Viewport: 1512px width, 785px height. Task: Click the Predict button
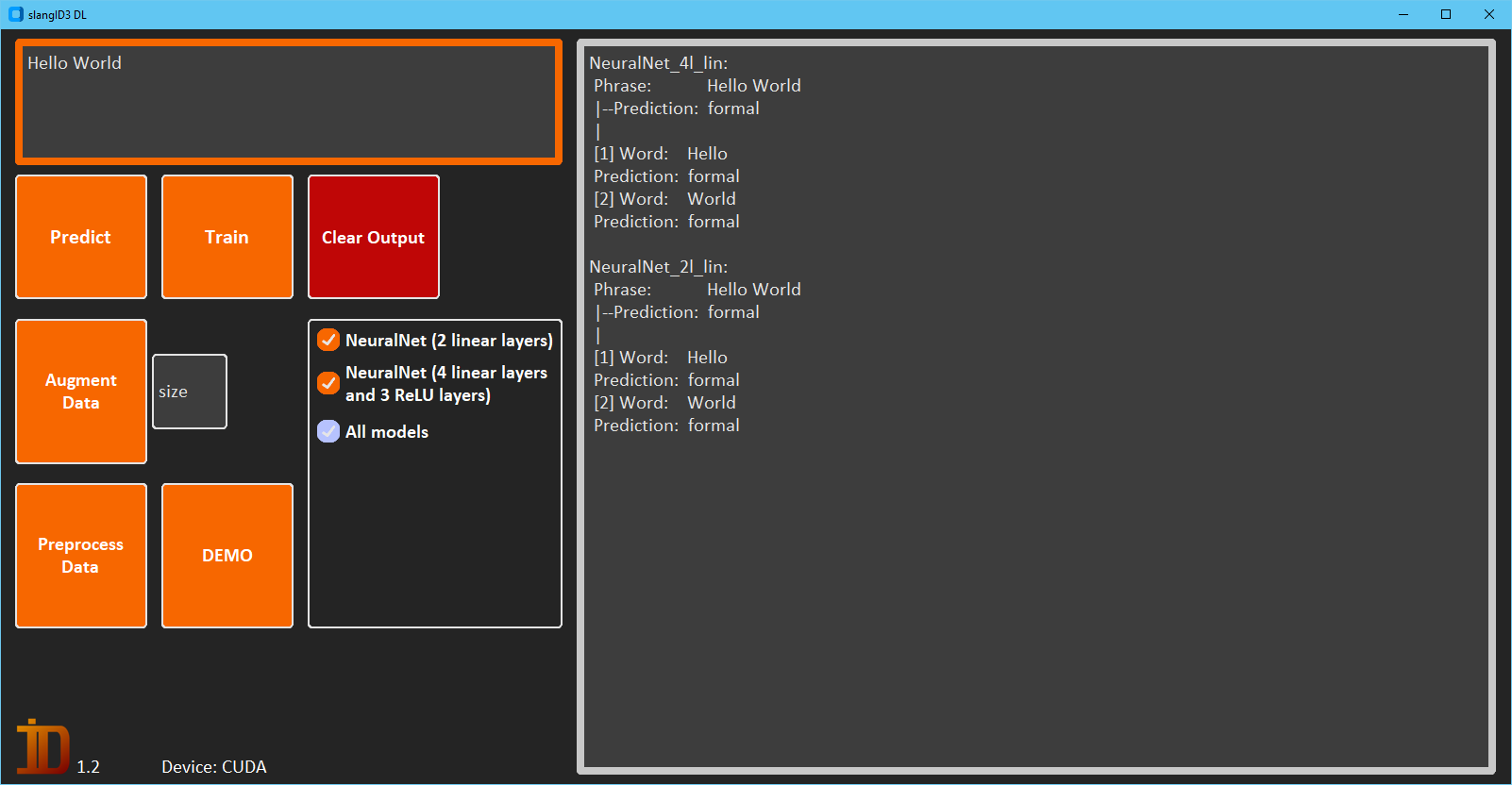(x=81, y=237)
